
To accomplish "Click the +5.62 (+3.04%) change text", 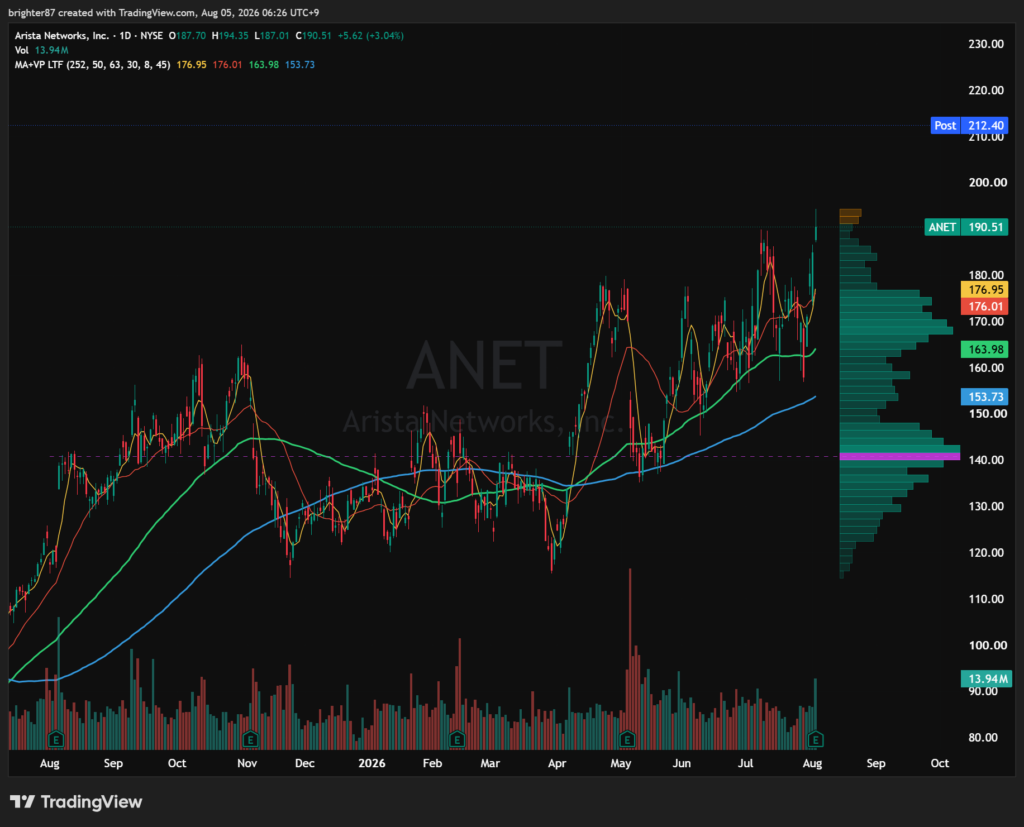I will click(x=370, y=35).
